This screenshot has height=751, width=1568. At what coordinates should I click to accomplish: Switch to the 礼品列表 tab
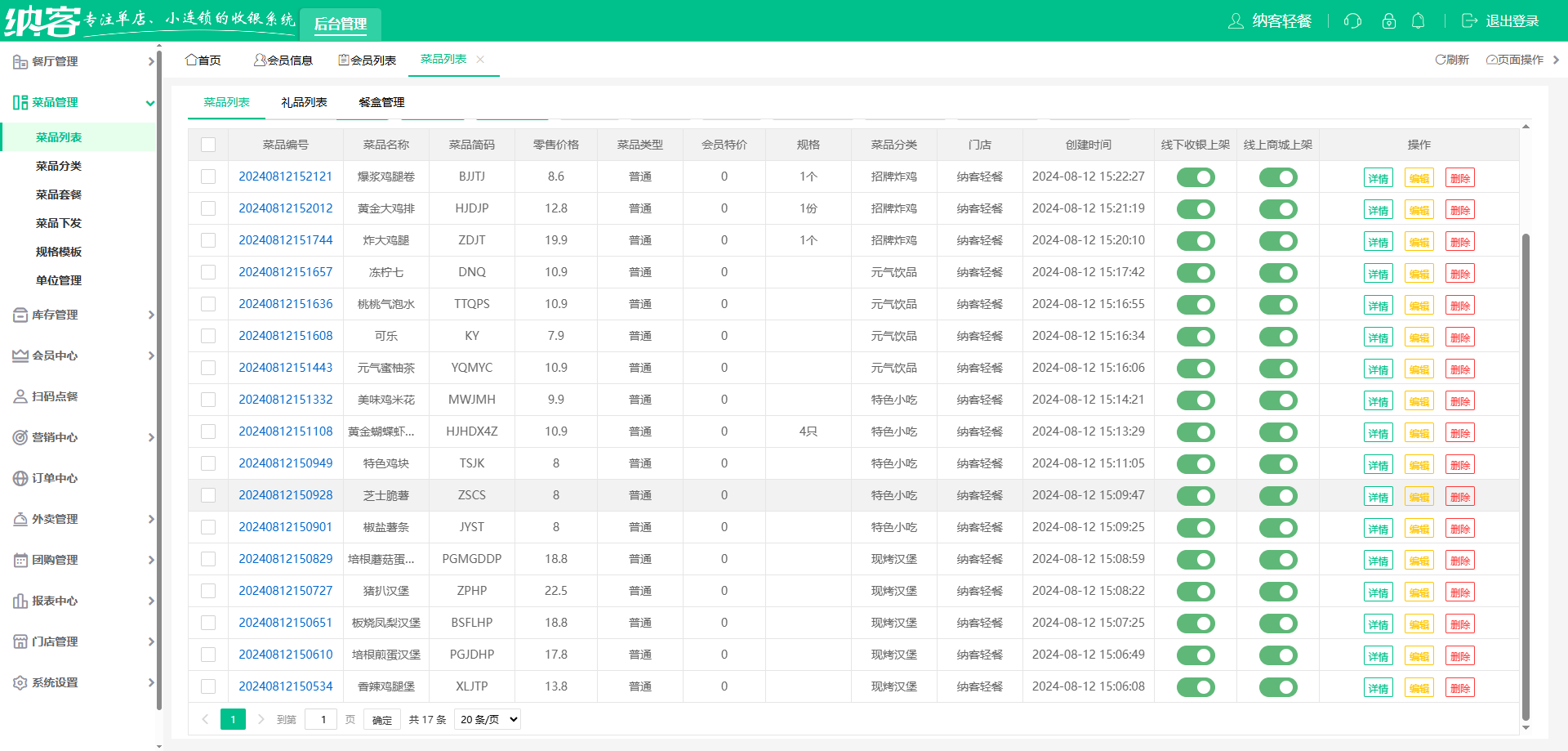pos(304,102)
